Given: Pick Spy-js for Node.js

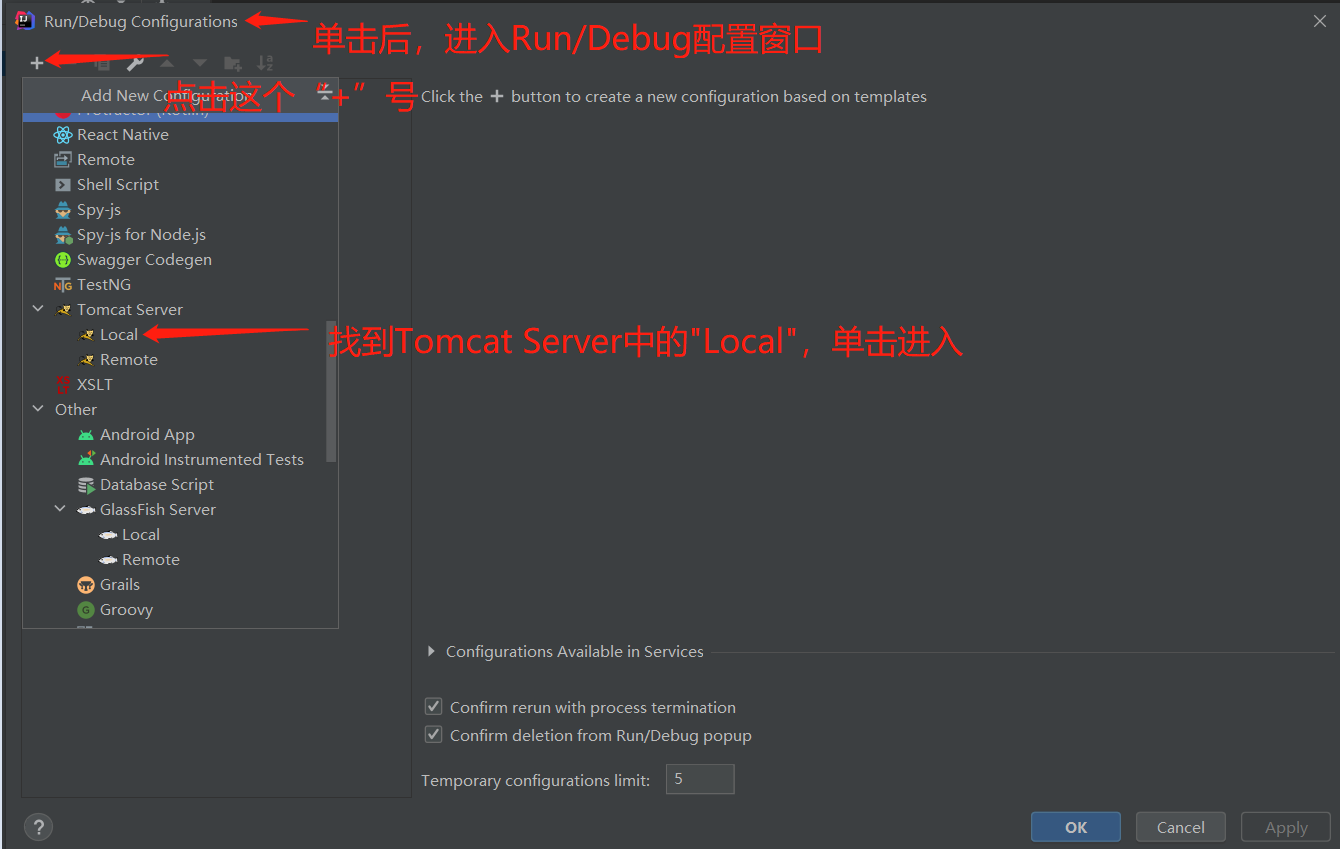Looking at the screenshot, I should coord(141,235).
